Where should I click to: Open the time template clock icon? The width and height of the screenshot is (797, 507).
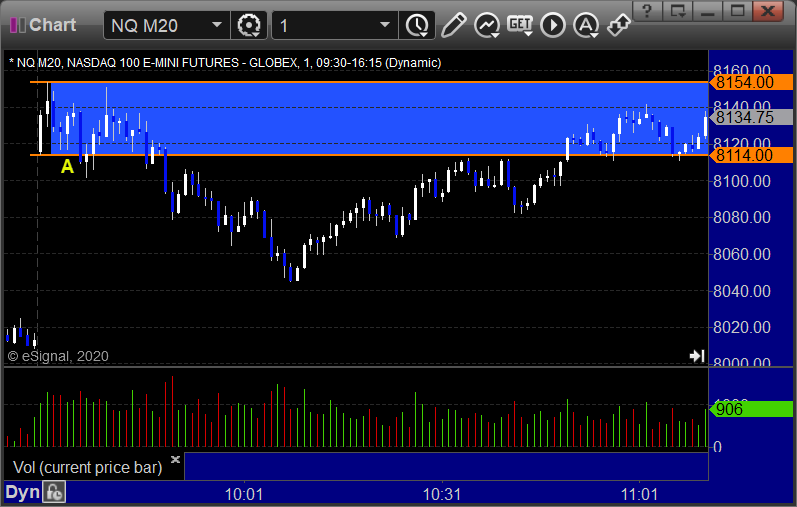[417, 25]
